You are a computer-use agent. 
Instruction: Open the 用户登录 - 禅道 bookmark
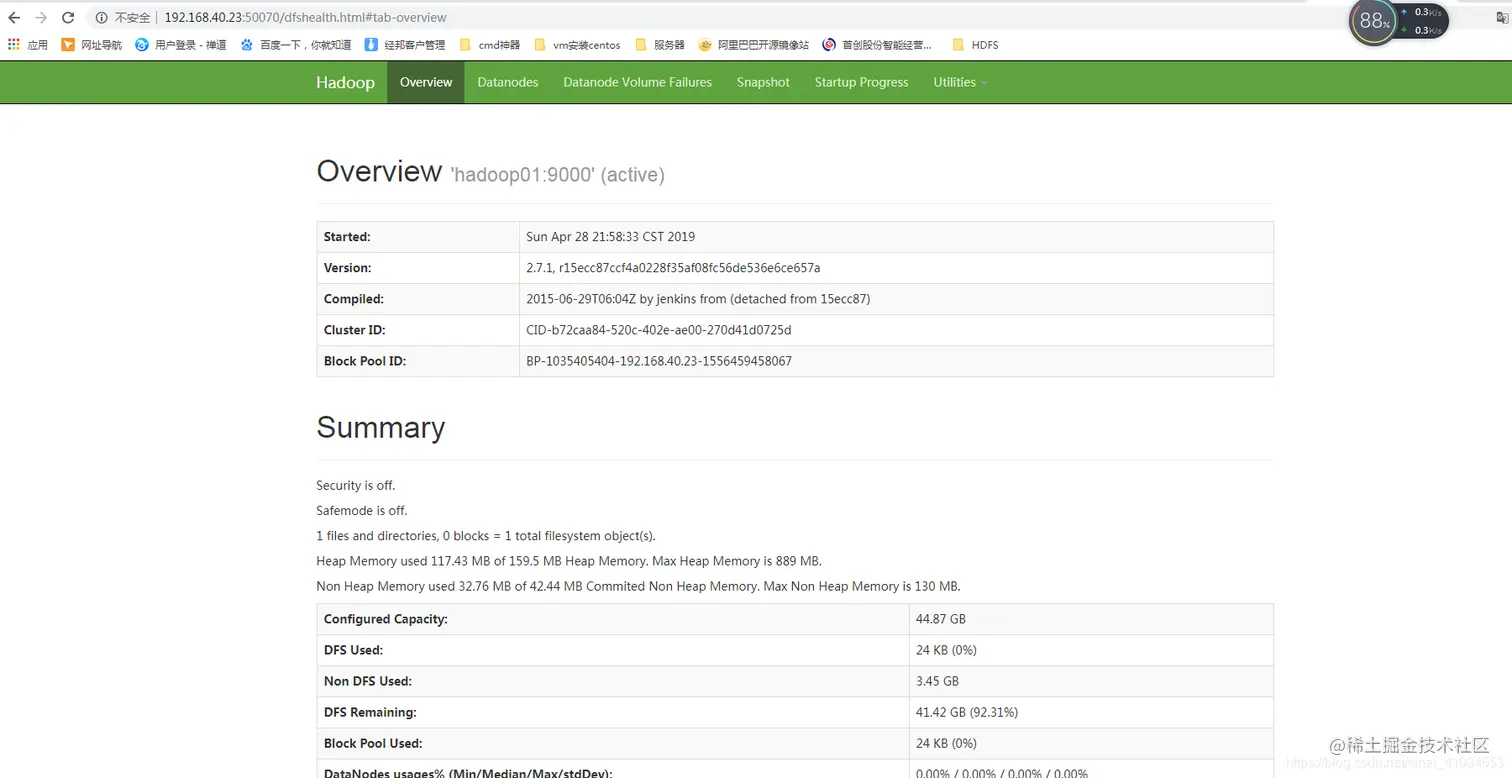pyautogui.click(x=181, y=45)
